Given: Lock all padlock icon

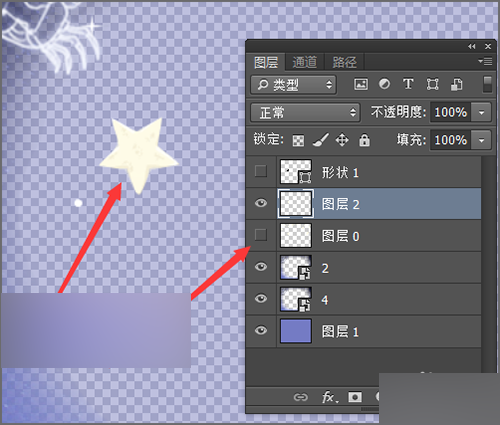Looking at the screenshot, I should coord(364,140).
